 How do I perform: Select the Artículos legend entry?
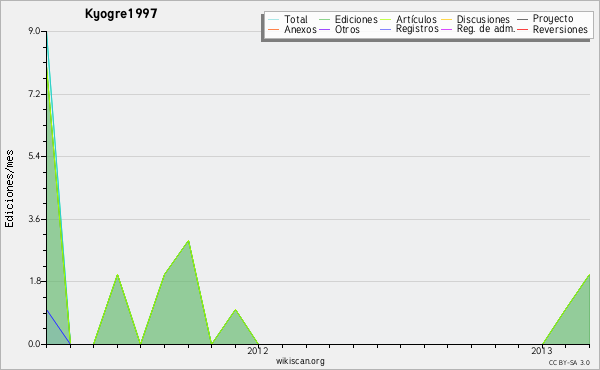tap(416, 19)
